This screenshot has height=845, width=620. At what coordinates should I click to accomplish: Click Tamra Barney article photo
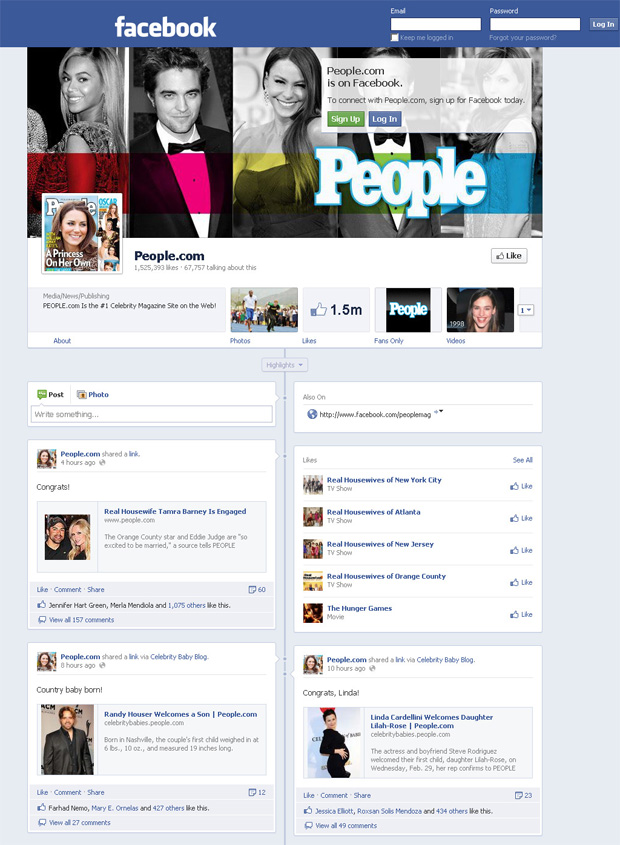pyautogui.click(x=67, y=537)
